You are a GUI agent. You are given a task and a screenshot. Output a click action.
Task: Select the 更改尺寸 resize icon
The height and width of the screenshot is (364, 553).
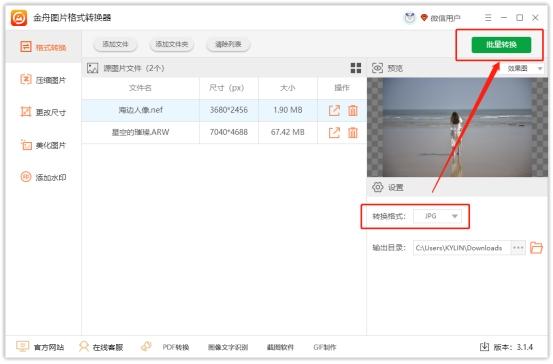point(26,112)
